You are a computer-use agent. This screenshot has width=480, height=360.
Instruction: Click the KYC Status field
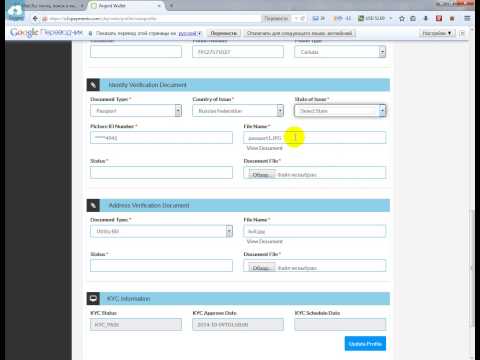(136, 324)
